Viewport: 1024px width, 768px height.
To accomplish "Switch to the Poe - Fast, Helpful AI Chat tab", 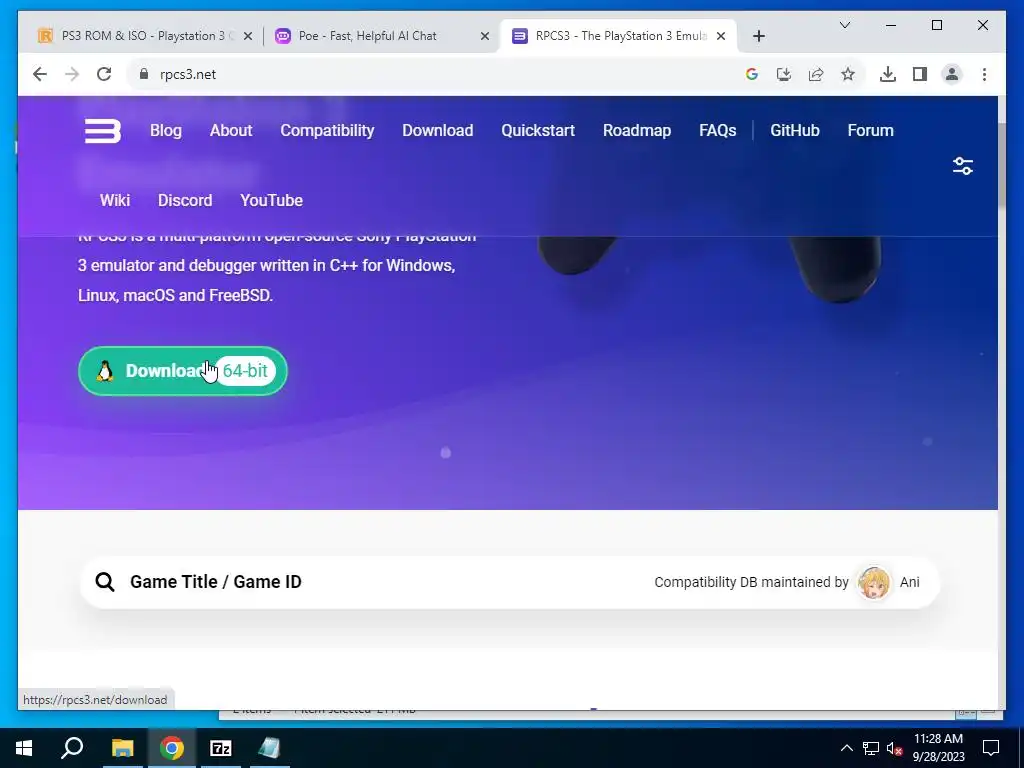I will pos(382,37).
